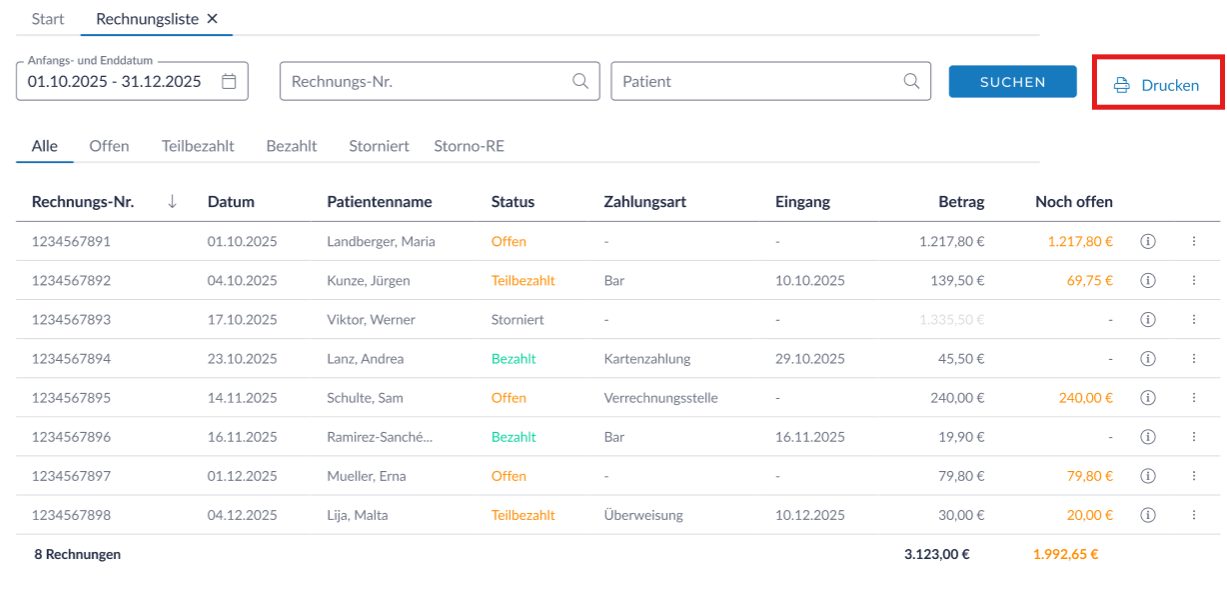Show the Storniert invoices tab
Image resolution: width=1227 pixels, height=605 pixels.
[x=379, y=146]
